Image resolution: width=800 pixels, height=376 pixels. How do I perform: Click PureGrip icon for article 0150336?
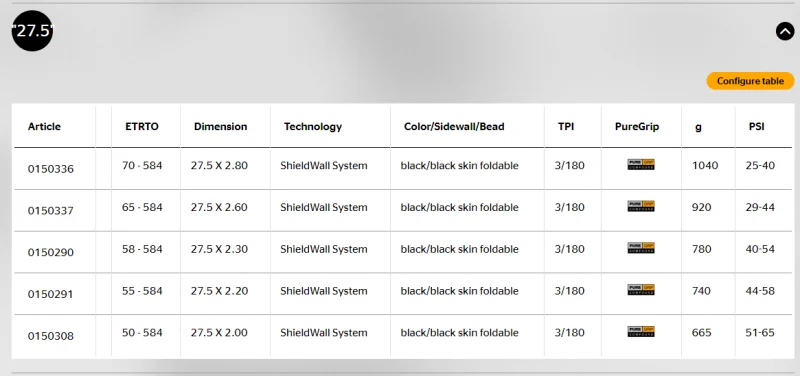[x=641, y=164]
